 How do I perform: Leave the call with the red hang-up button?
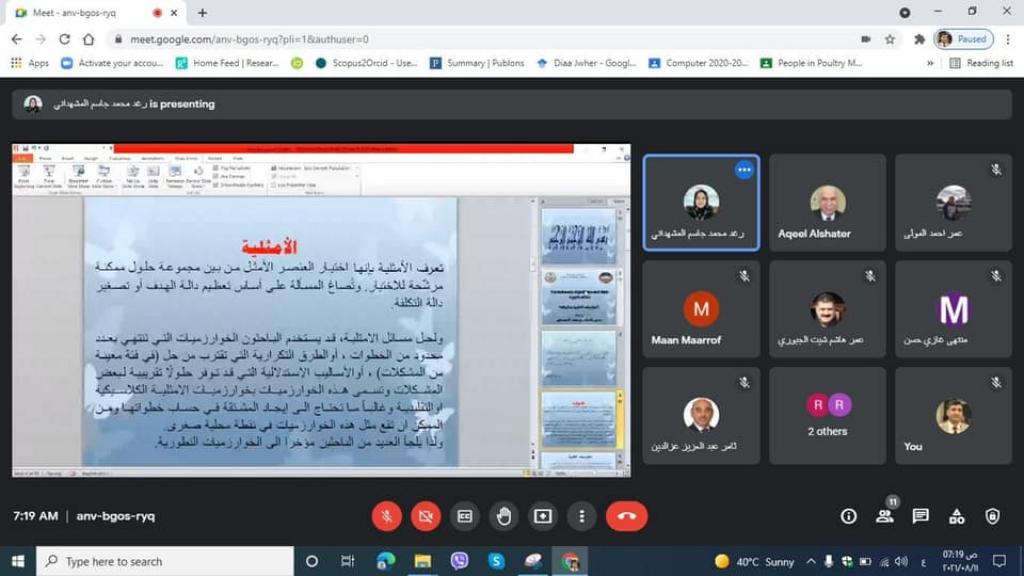tap(627, 516)
